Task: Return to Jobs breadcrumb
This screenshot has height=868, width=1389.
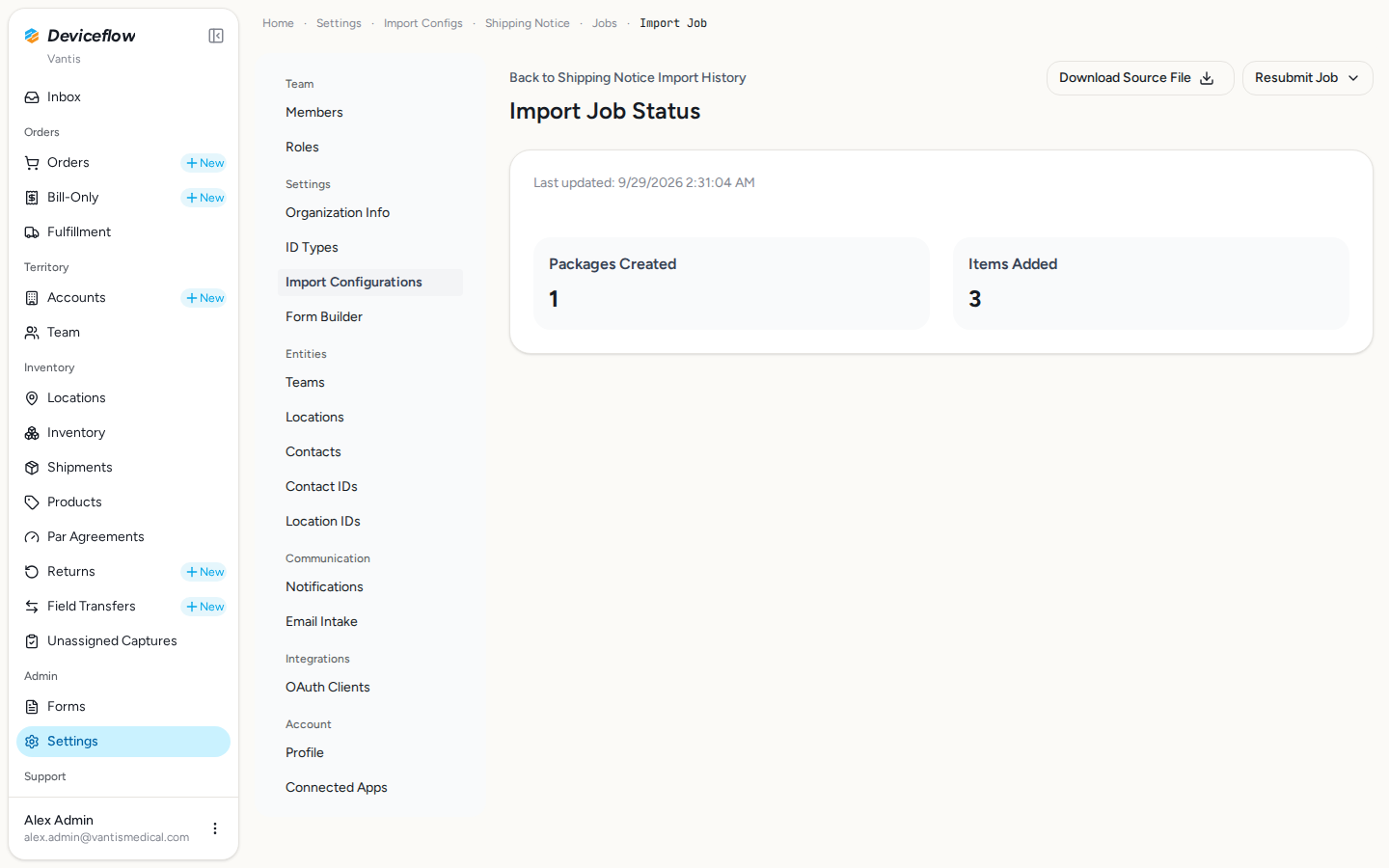Action: point(605,23)
